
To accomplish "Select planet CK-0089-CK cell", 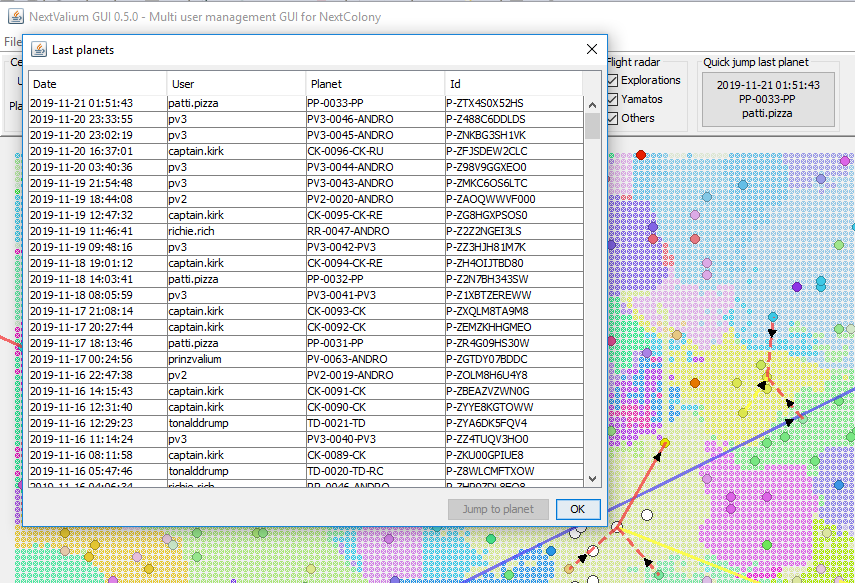I will pyautogui.click(x=375, y=455).
